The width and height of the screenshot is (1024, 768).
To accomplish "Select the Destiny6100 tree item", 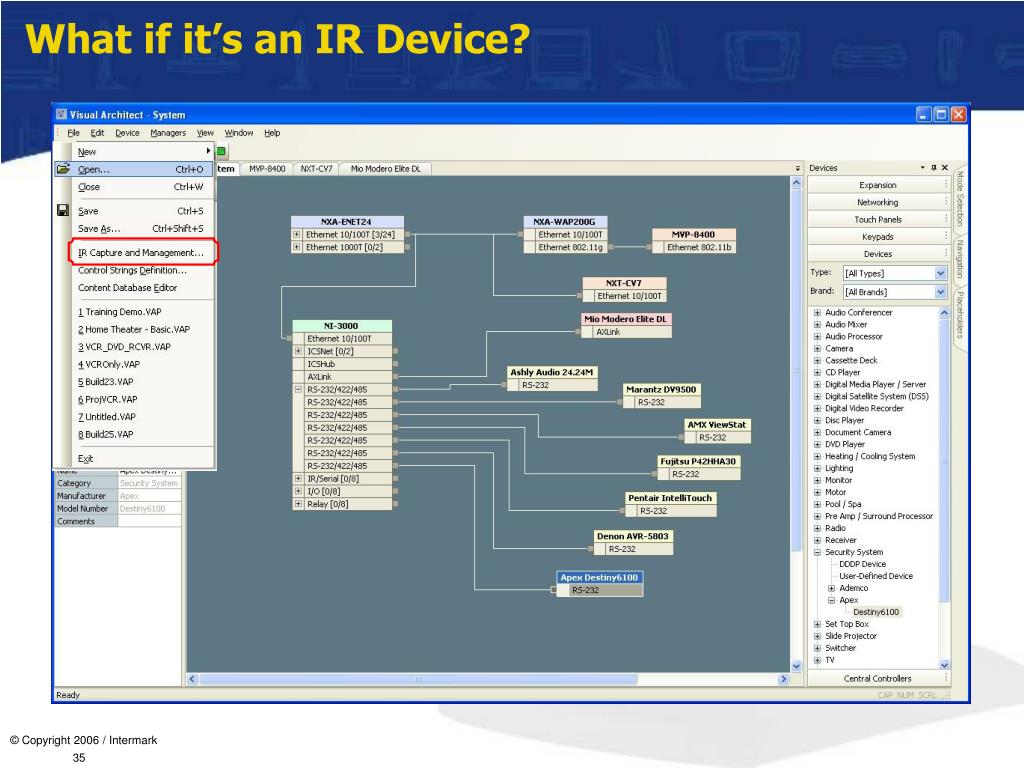I will pyautogui.click(x=876, y=613).
